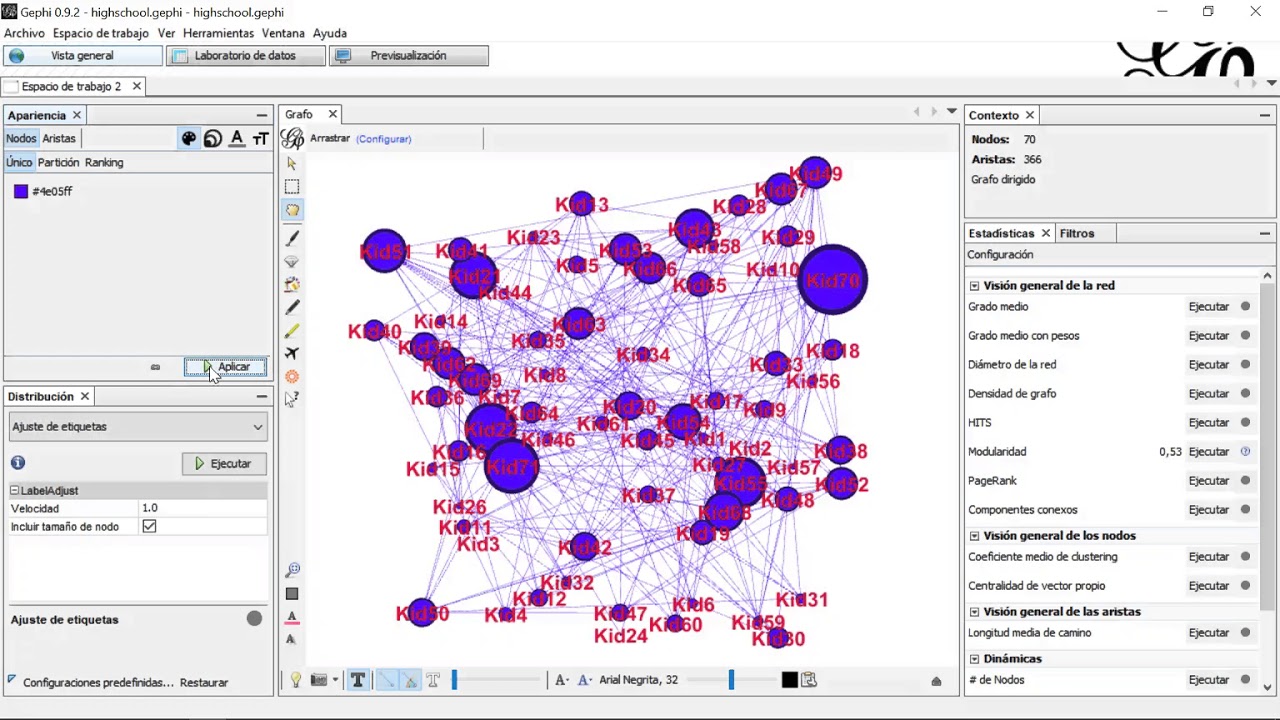Click the Distribución info icon

coord(18,463)
